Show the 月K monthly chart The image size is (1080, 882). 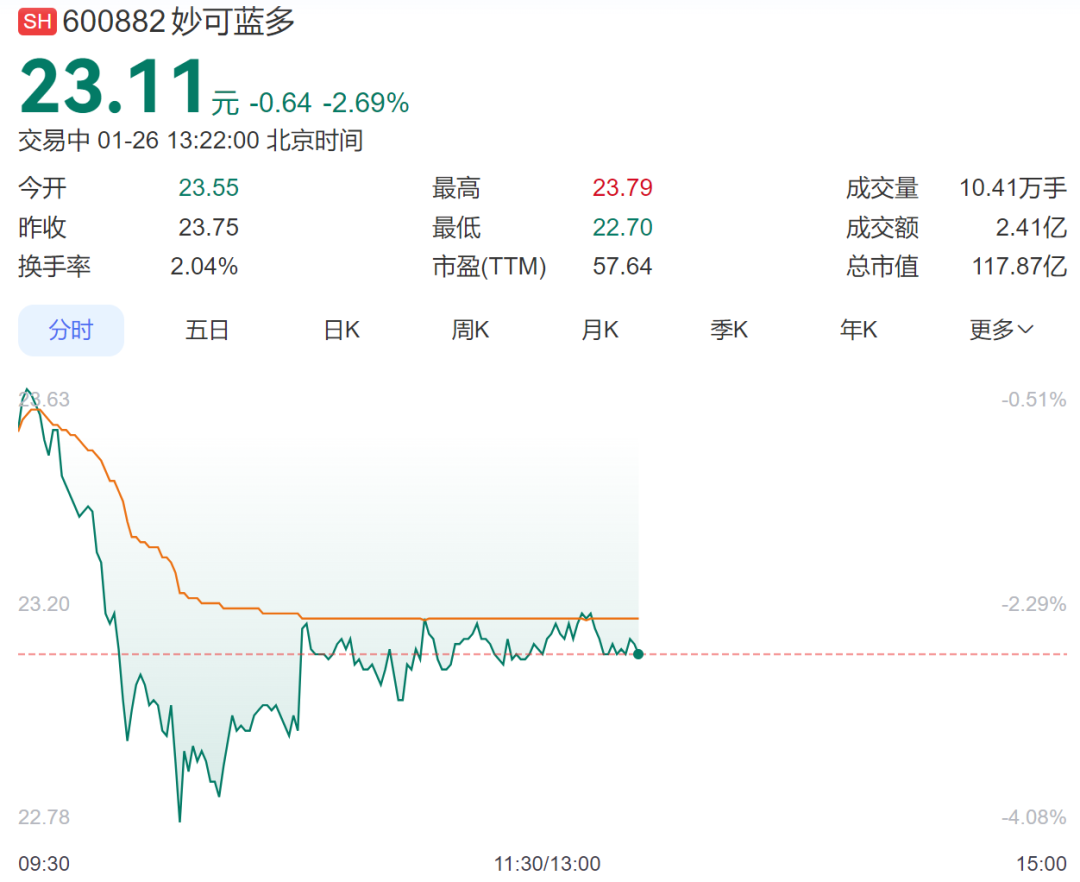600,330
